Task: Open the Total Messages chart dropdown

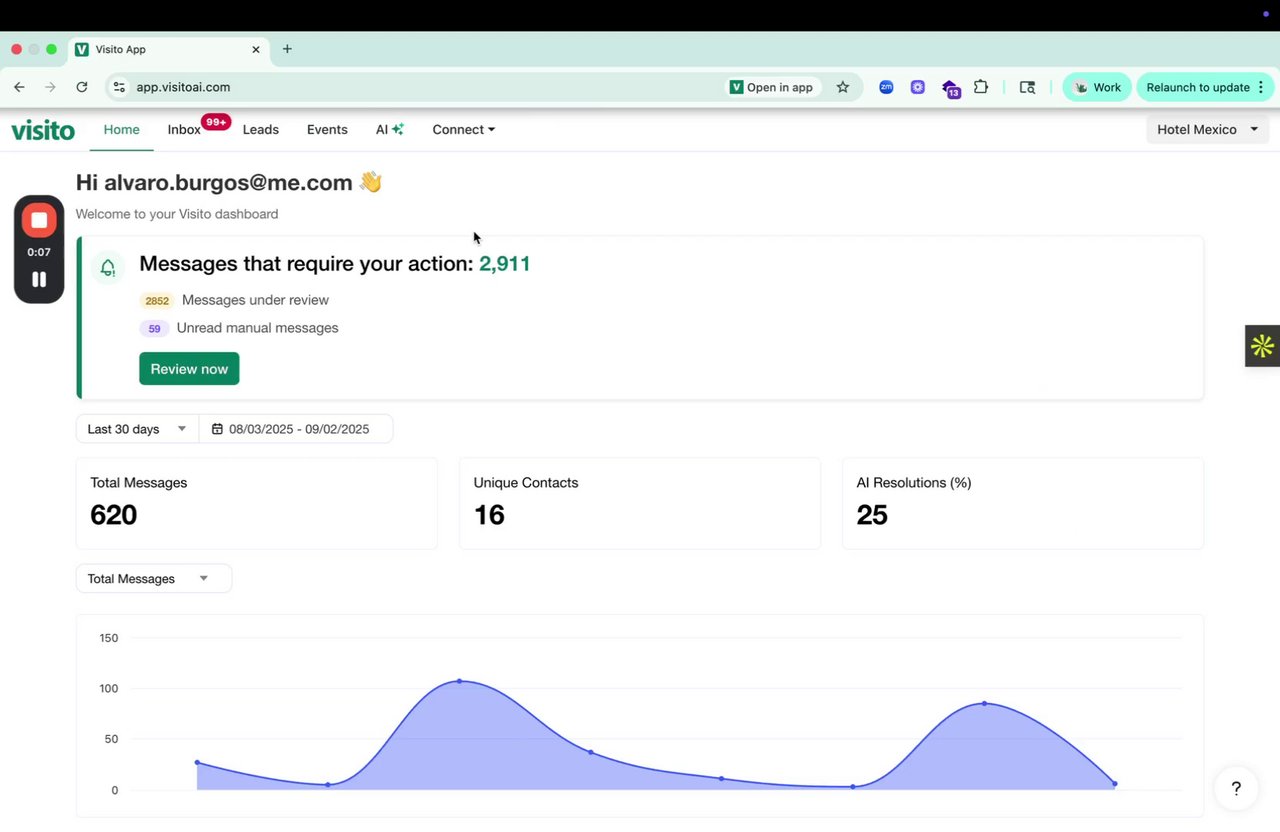Action: click(x=153, y=579)
